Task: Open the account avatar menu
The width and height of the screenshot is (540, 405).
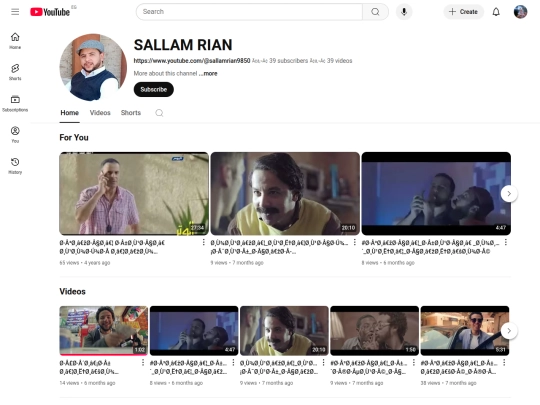Action: (520, 12)
